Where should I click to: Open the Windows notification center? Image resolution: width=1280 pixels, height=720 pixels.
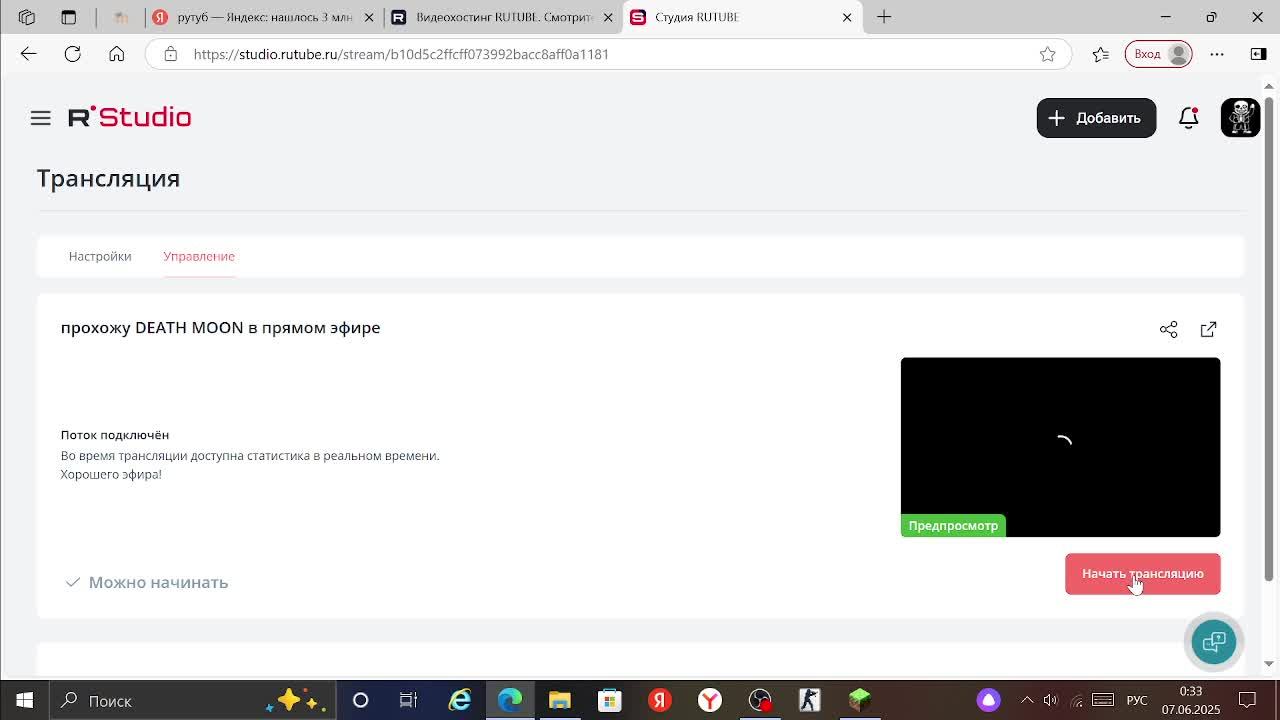point(1248,700)
